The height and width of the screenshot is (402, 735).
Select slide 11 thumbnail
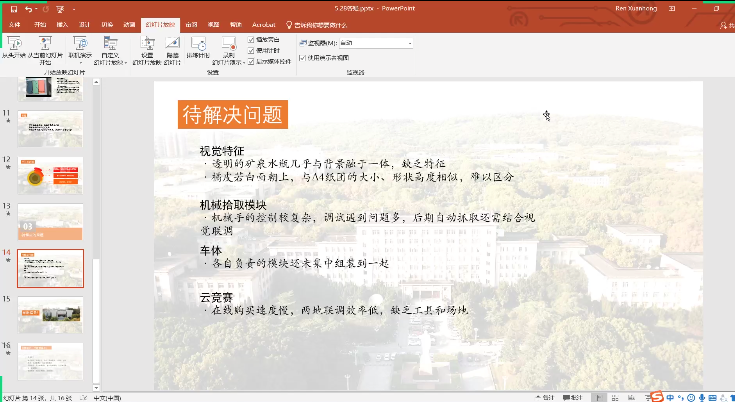[x=50, y=129]
